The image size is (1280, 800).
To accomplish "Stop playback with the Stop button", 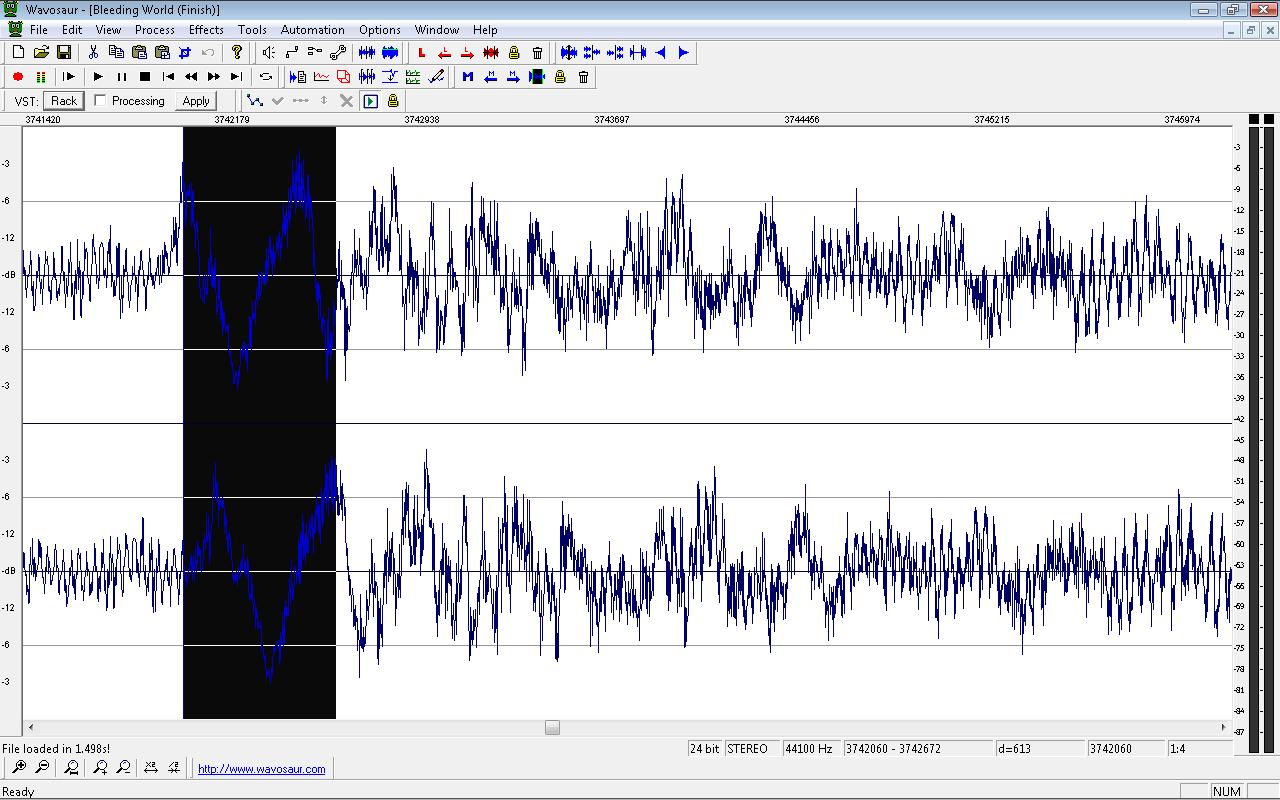I will (144, 77).
